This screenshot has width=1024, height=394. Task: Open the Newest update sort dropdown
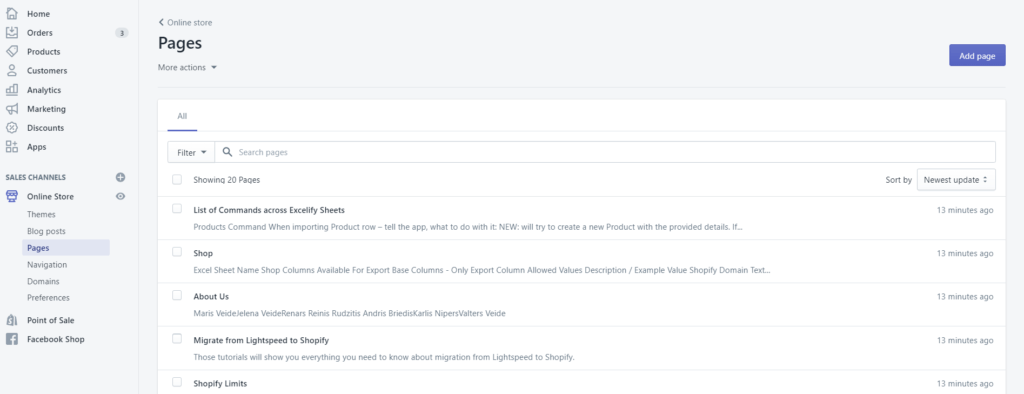click(x=956, y=180)
